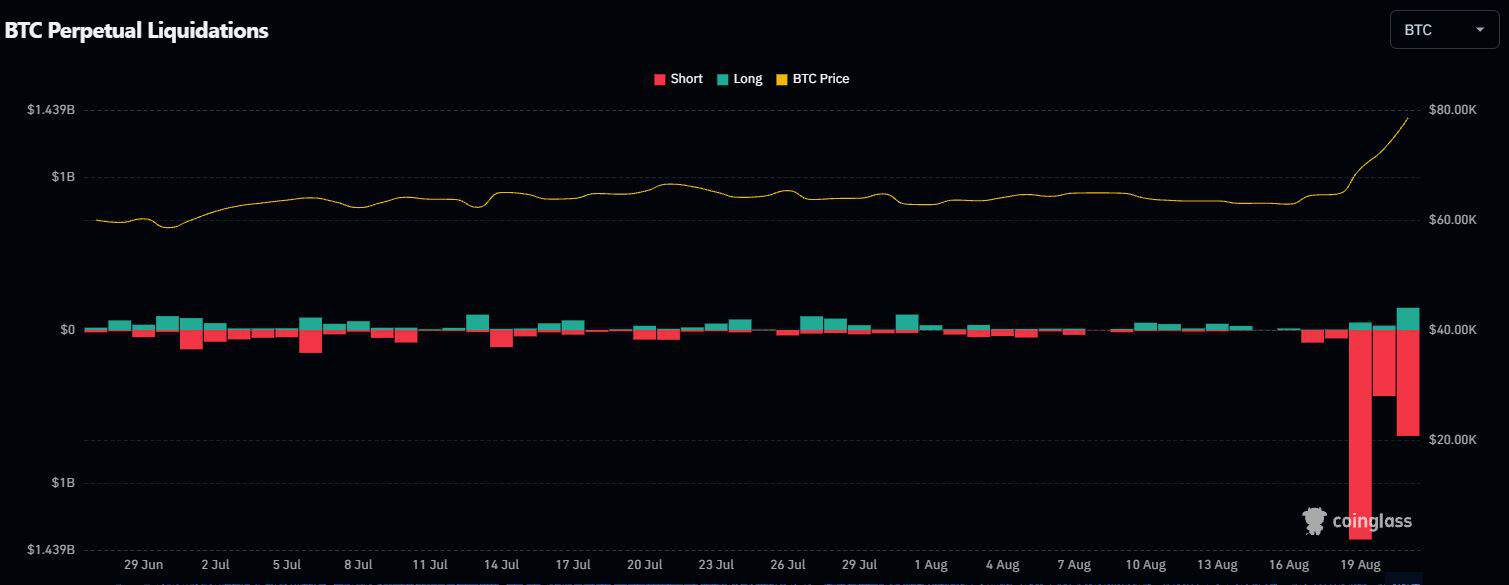Click the 13 Aug date label

click(x=1217, y=565)
